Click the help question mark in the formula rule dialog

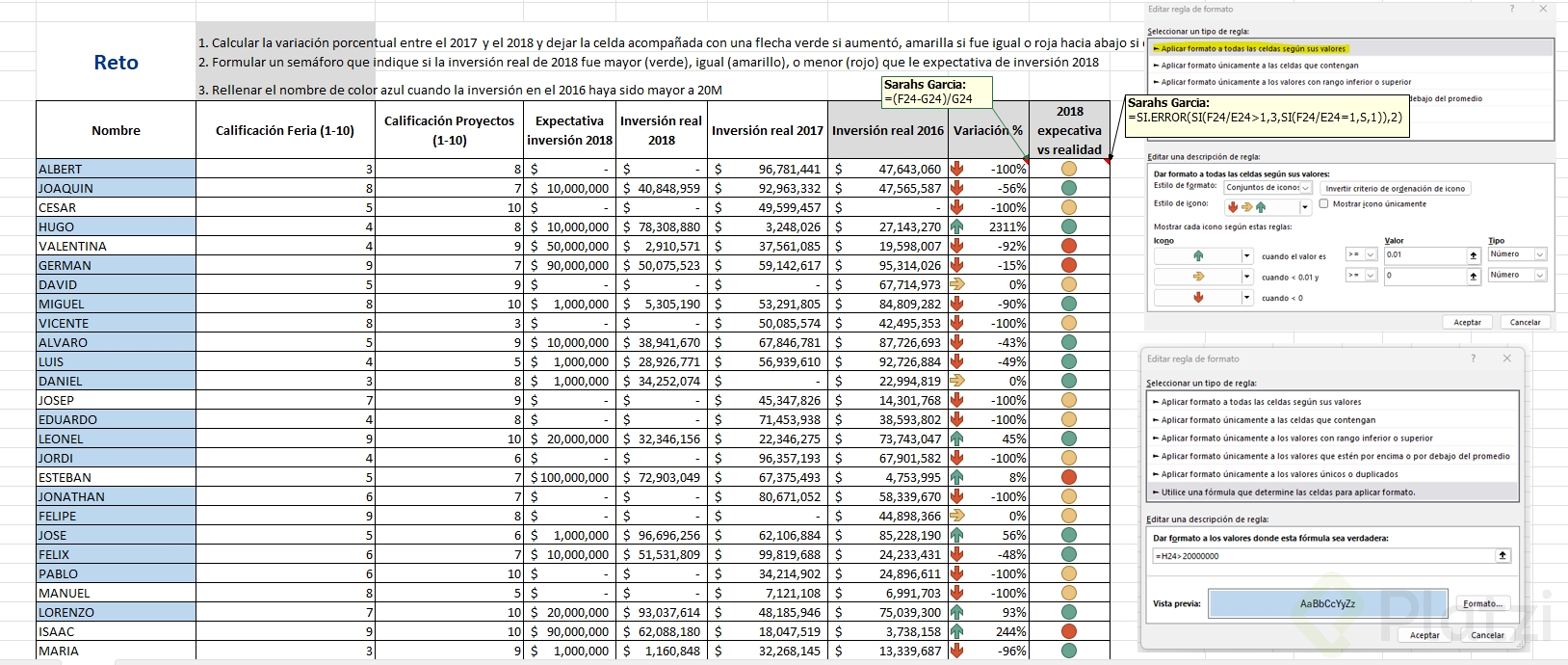(x=1473, y=359)
